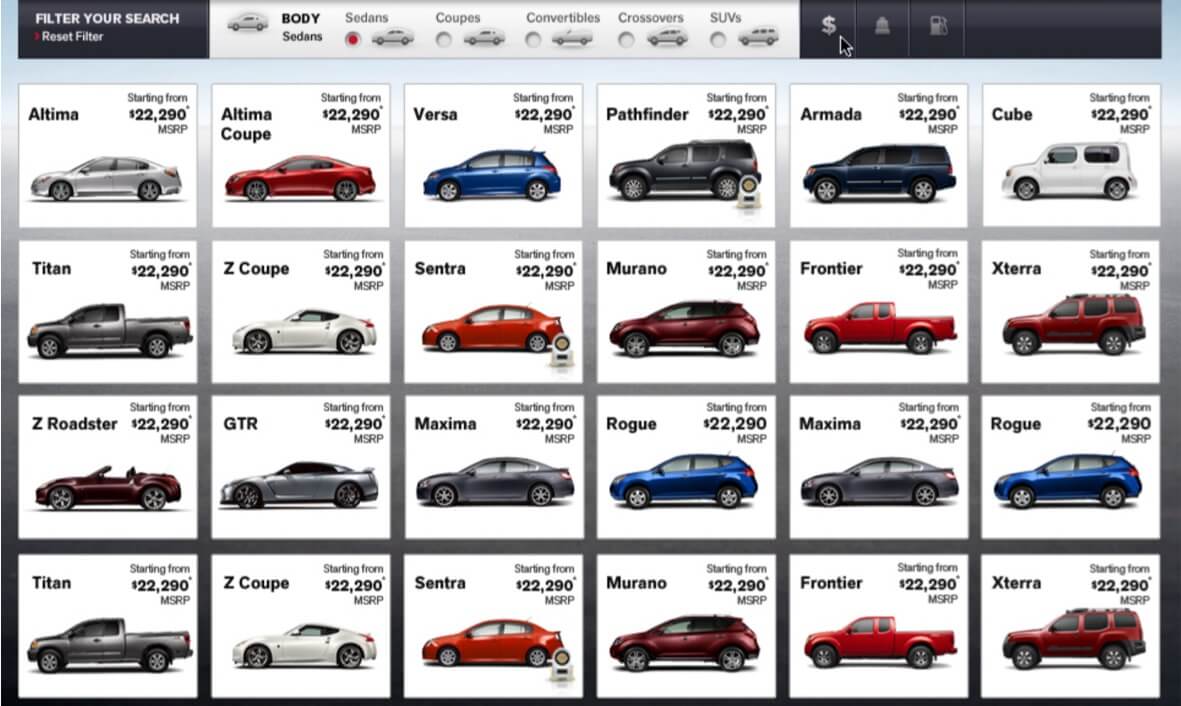Click the $22,290 price on Altima card
This screenshot has height=706, width=1181.
click(x=158, y=115)
